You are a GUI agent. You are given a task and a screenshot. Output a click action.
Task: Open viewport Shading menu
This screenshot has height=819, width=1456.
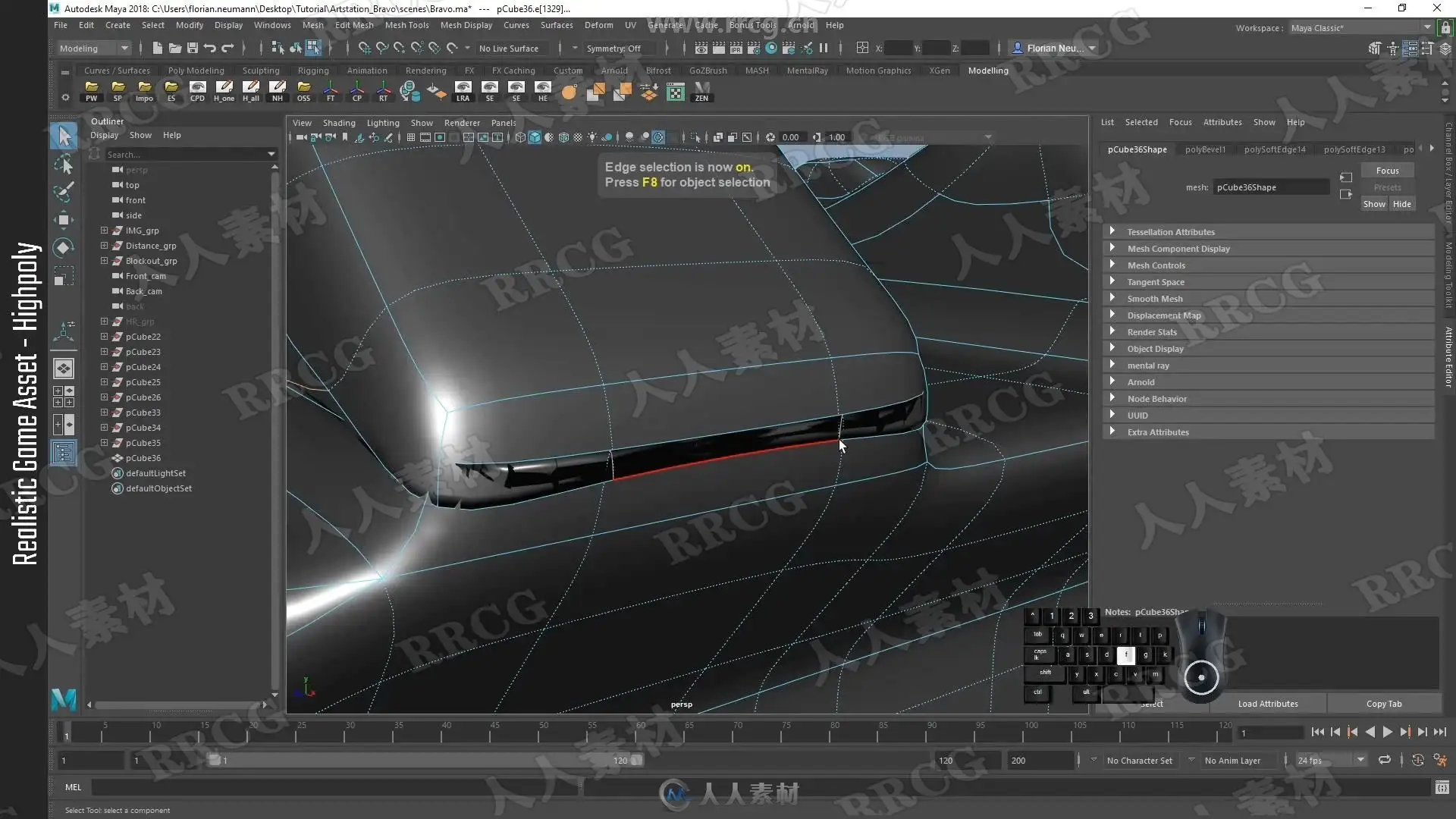pos(339,123)
